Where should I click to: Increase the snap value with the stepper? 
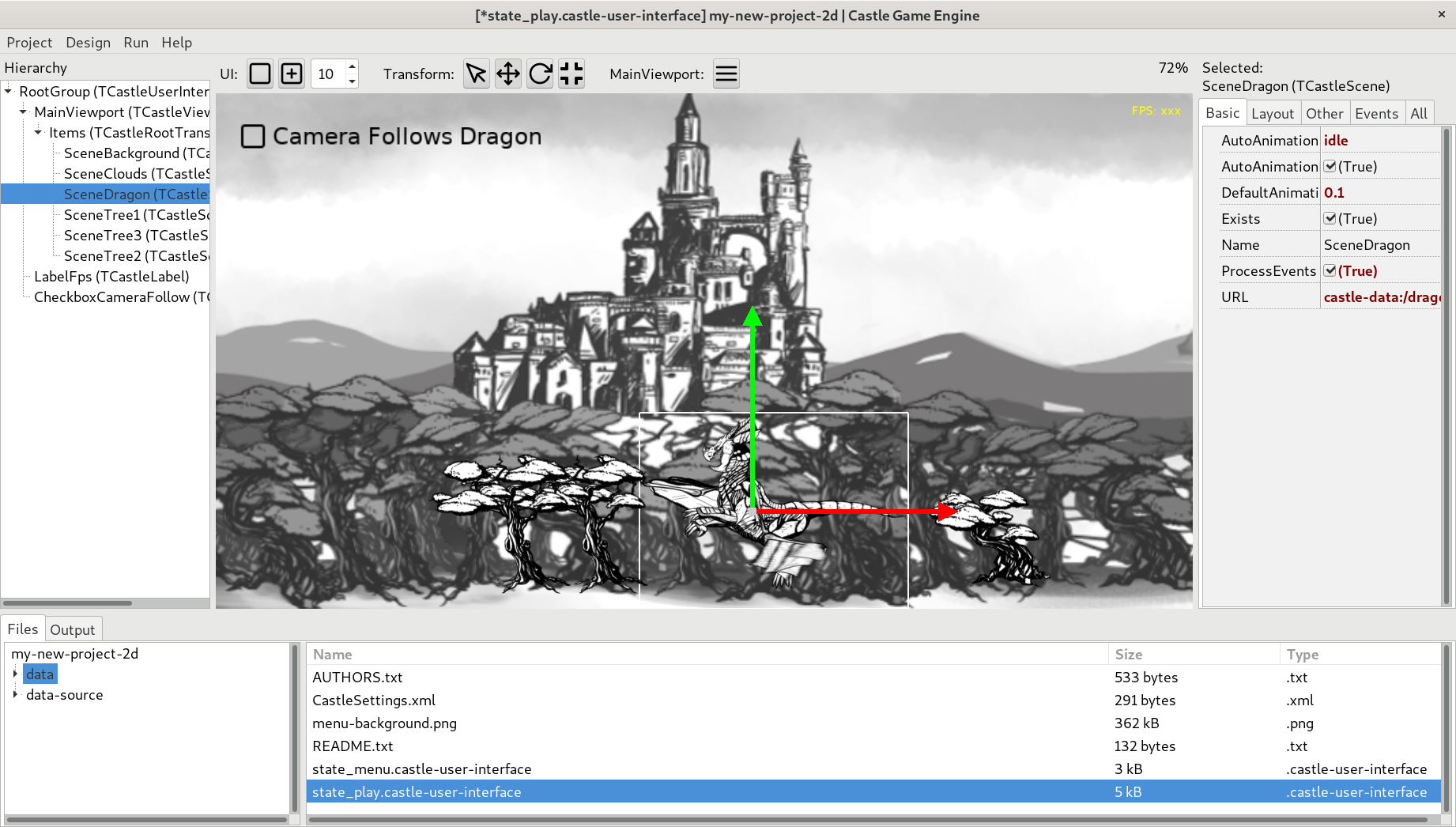click(x=351, y=67)
